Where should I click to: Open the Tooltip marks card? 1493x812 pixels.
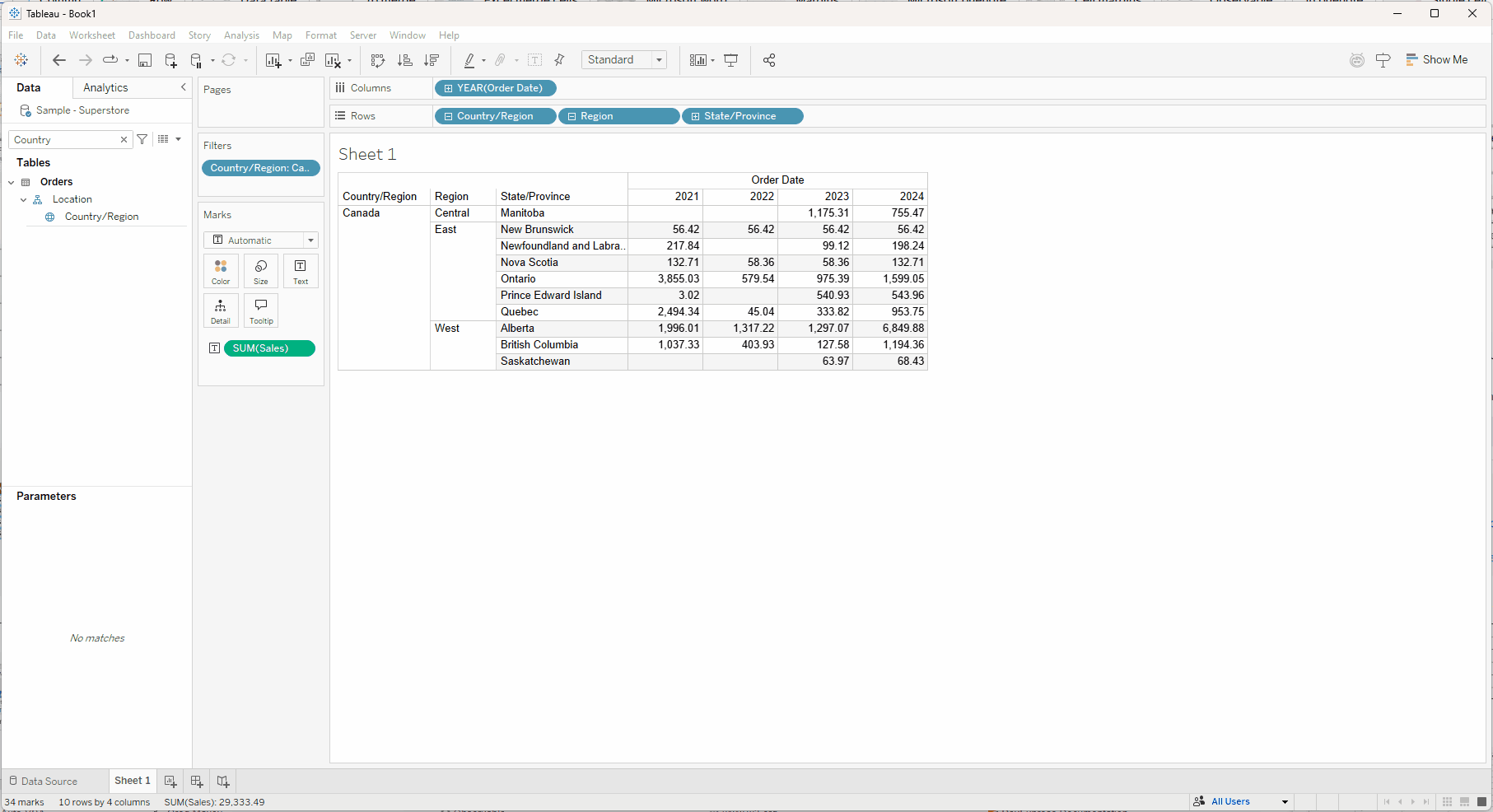pos(261,310)
